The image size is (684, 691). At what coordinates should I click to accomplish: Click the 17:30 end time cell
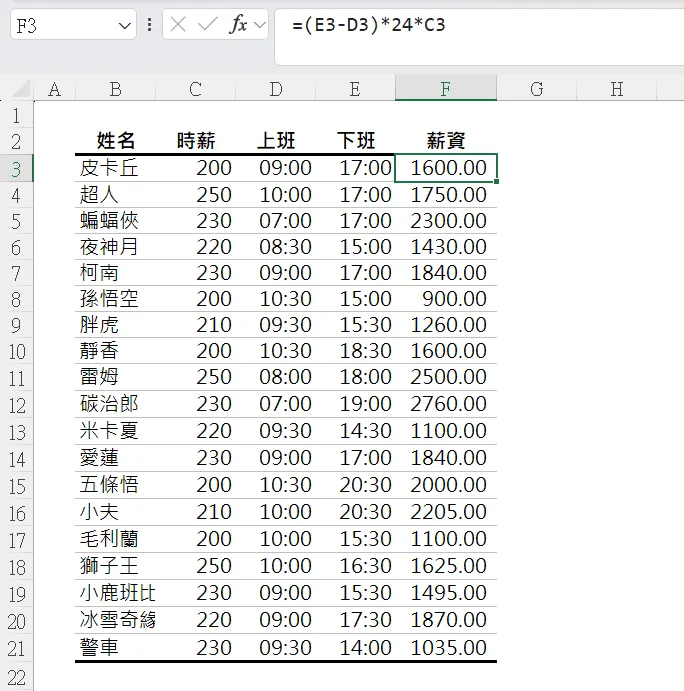point(355,620)
